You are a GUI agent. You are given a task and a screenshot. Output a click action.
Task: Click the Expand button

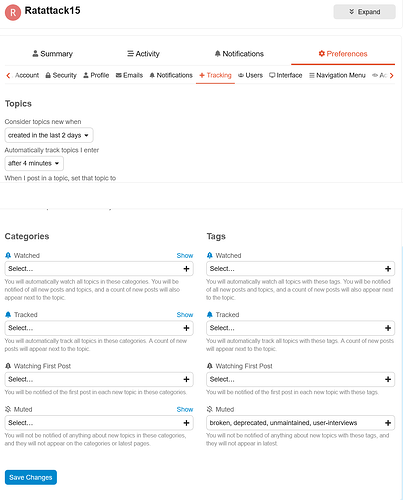pyautogui.click(x=364, y=12)
